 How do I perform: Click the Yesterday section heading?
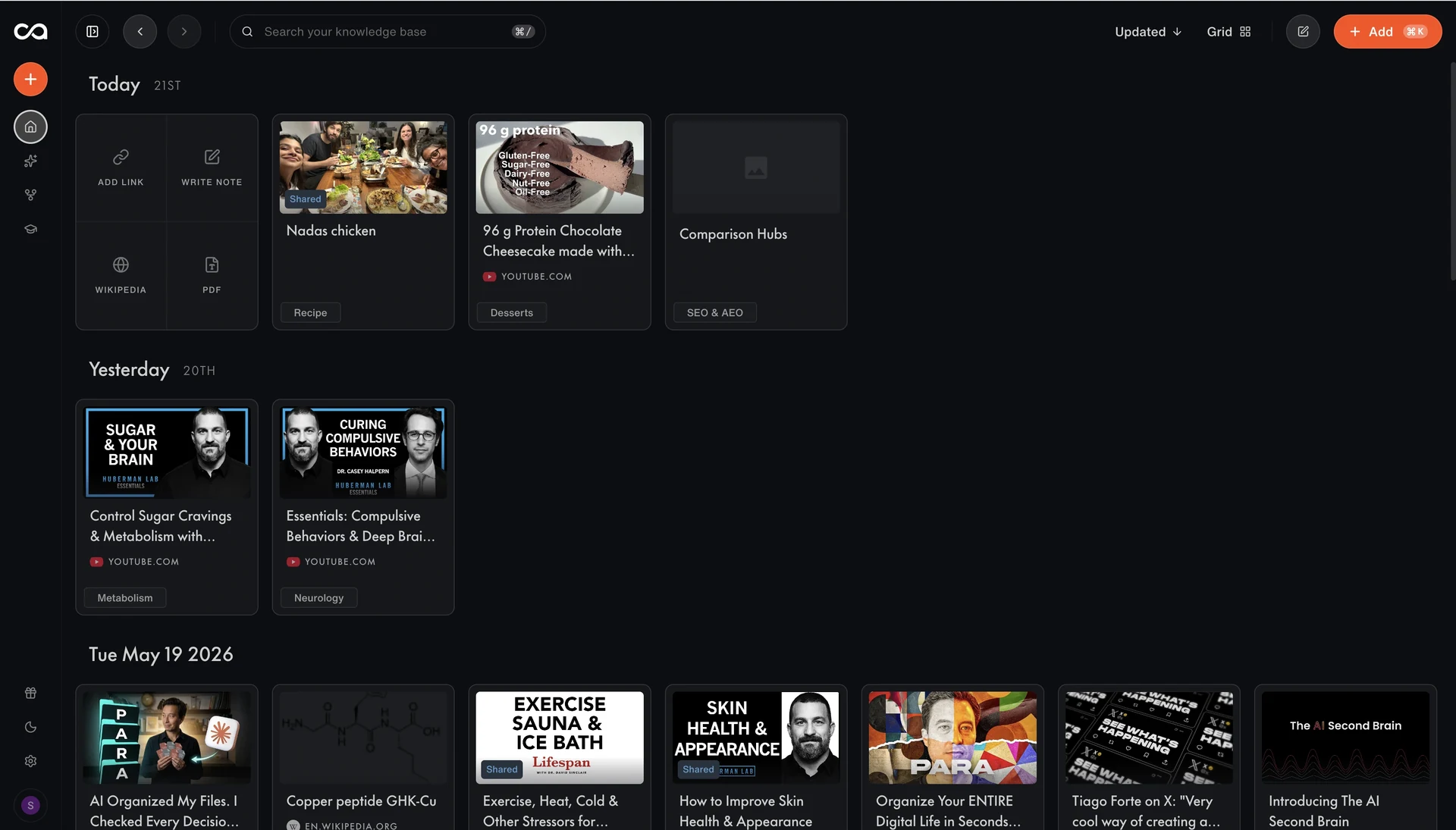pyautogui.click(x=129, y=369)
